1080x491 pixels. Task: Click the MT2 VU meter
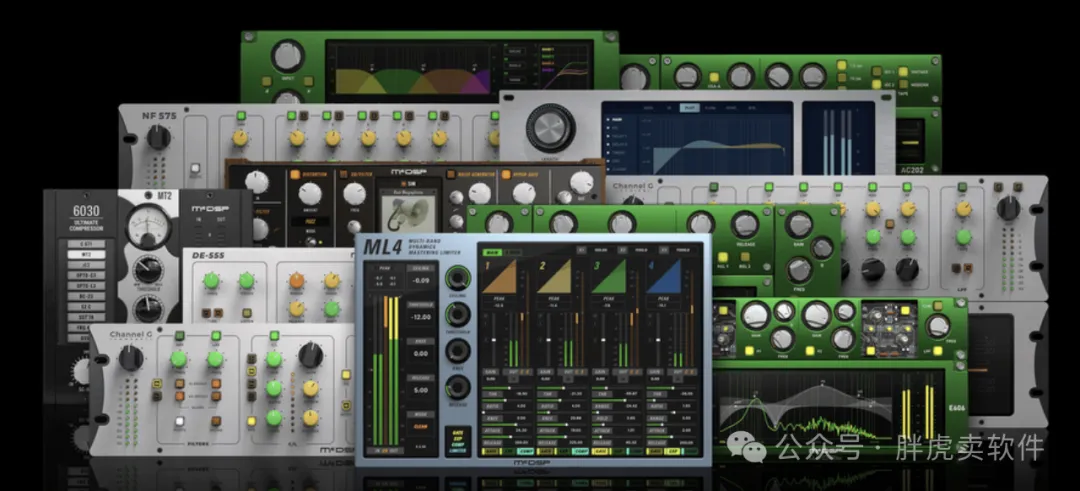(x=149, y=227)
